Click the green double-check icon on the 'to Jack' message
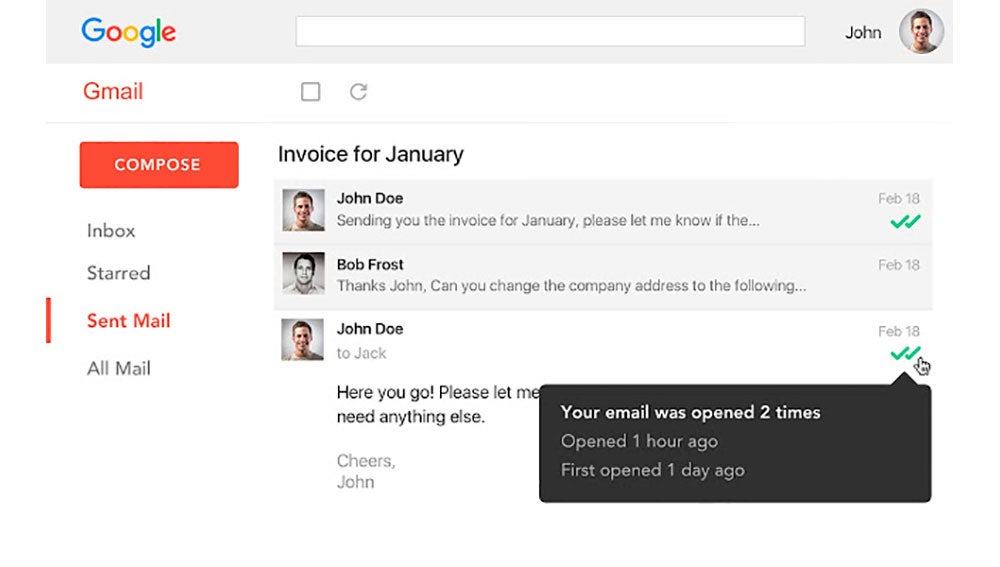The width and height of the screenshot is (1000, 567). [x=905, y=353]
